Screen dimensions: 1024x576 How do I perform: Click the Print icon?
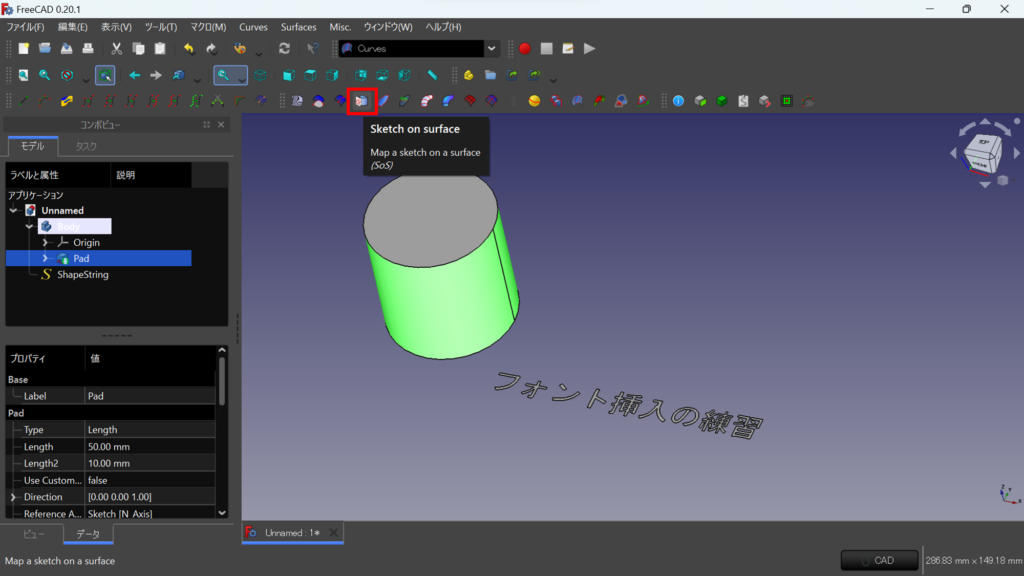coord(88,48)
